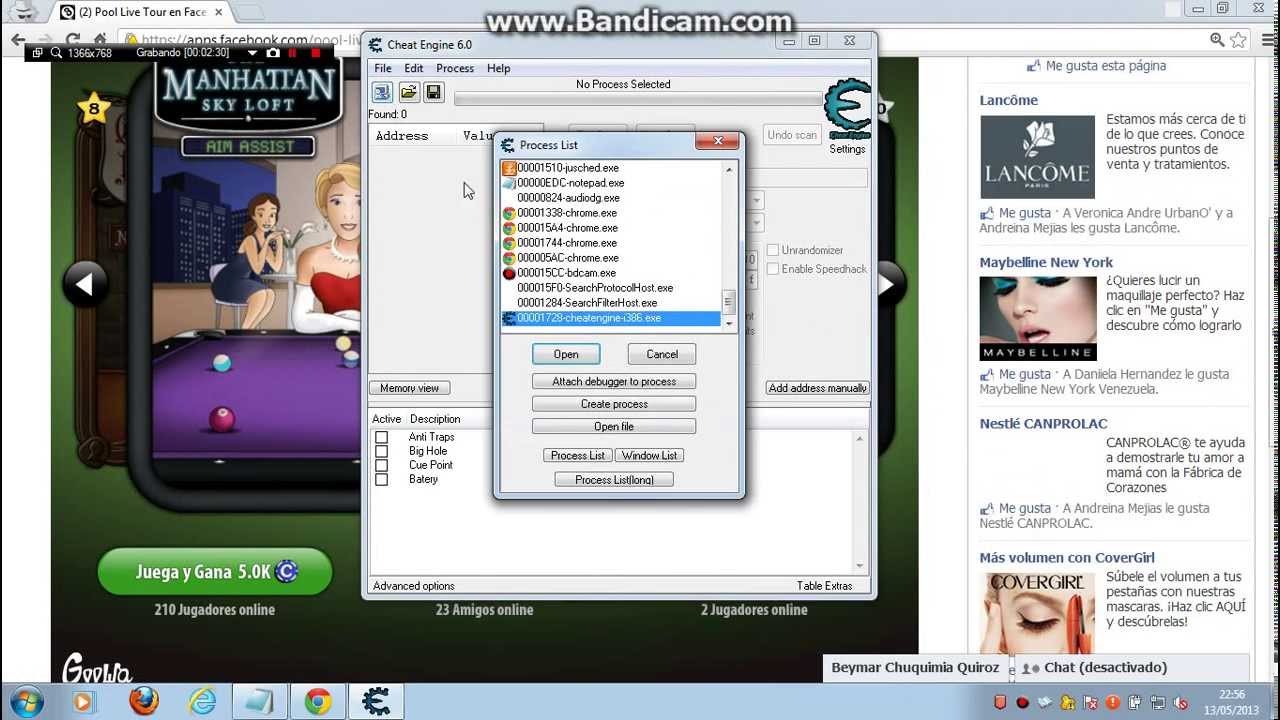The height and width of the screenshot is (720, 1280).
Task: Click the Window List button
Action: pos(650,455)
